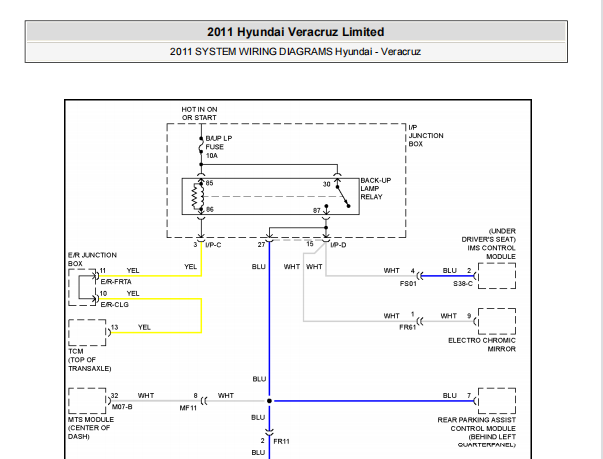This screenshot has height=459, width=603.
Task: Select the 'HOT IN ON OR START' label
Action: (x=199, y=113)
